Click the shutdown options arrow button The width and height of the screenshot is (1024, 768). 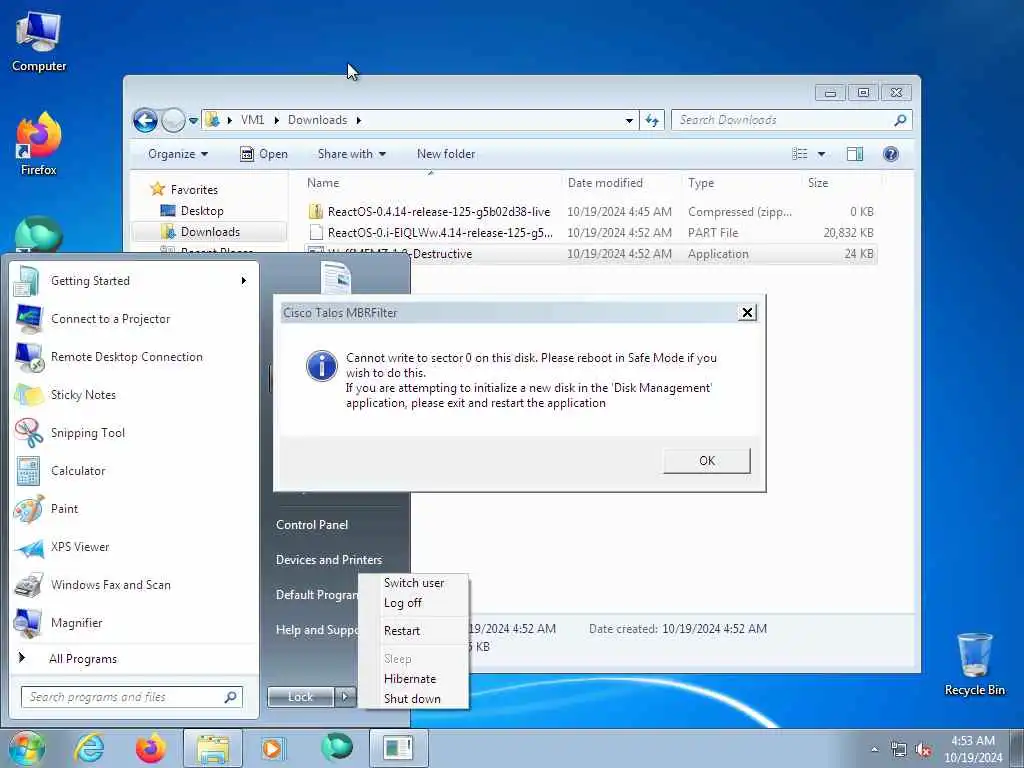pyautogui.click(x=345, y=697)
